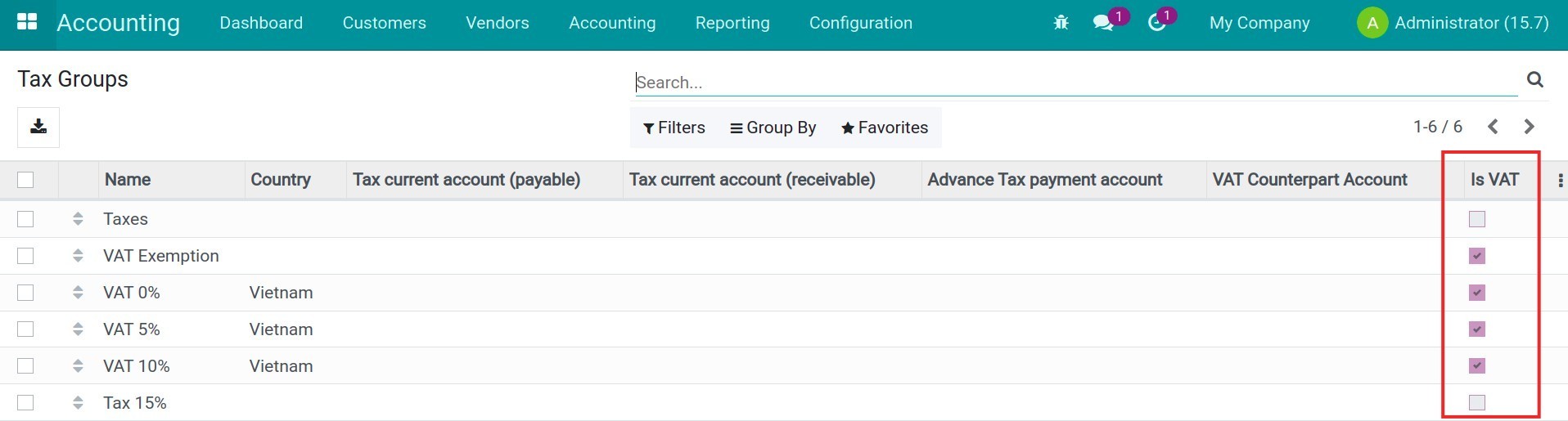Open the Favorites dropdown
1568x421 pixels.
(x=884, y=128)
